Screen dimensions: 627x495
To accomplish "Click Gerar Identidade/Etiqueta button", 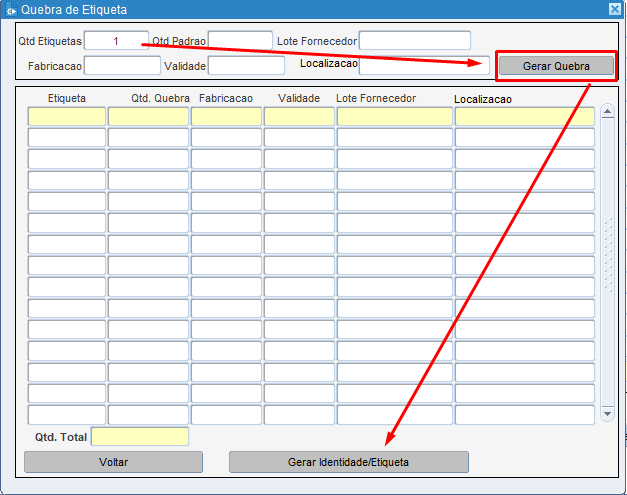I will coord(348,462).
